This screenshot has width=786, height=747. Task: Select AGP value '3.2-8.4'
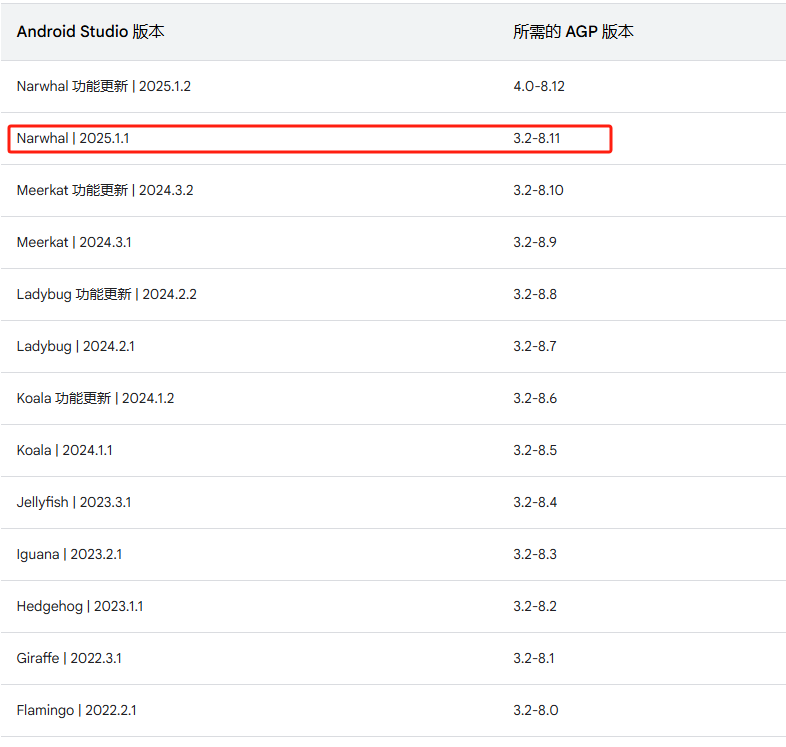[535, 502]
